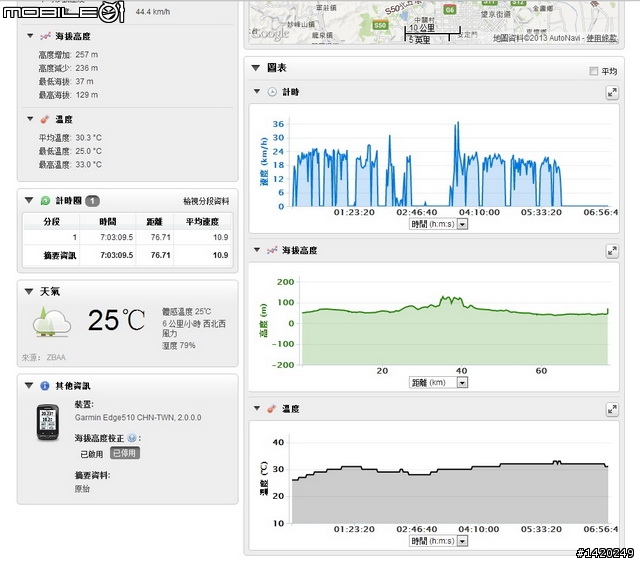Collapse the 溫度 stats section
The image size is (640, 561).
point(30,119)
